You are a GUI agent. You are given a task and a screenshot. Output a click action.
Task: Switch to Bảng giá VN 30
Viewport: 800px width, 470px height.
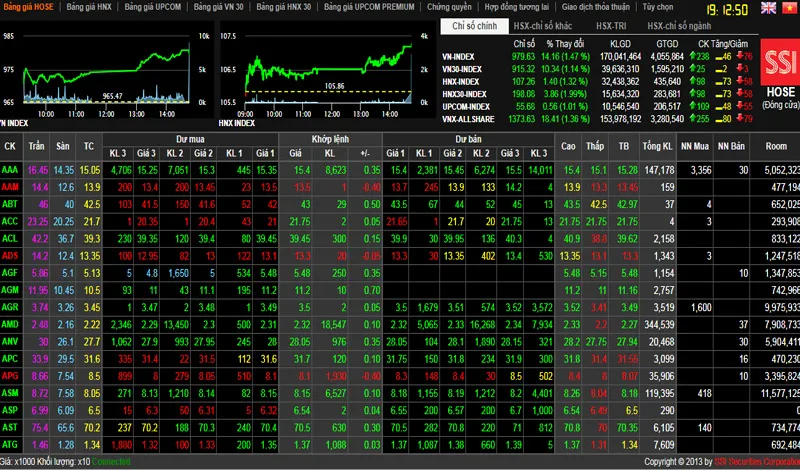[218, 7]
